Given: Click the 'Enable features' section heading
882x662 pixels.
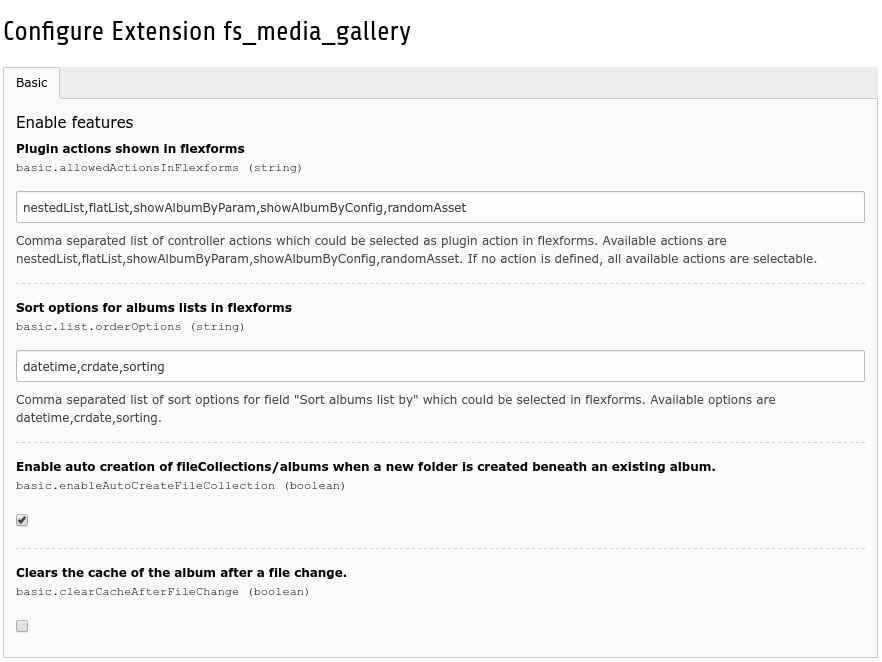Looking at the screenshot, I should tap(74, 123).
